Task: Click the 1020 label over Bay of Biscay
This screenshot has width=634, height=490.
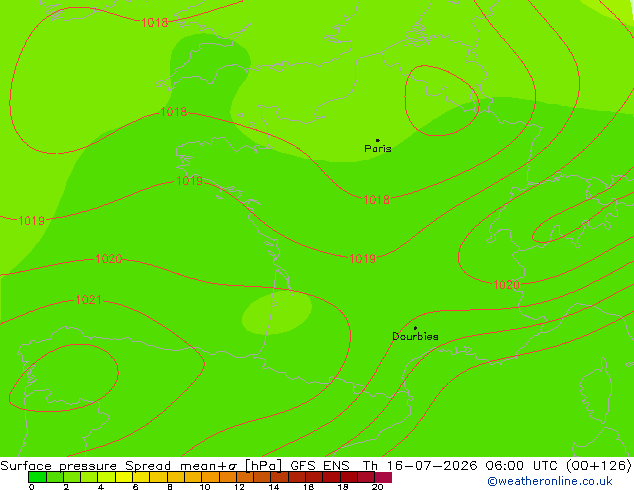Action: [x=108, y=259]
